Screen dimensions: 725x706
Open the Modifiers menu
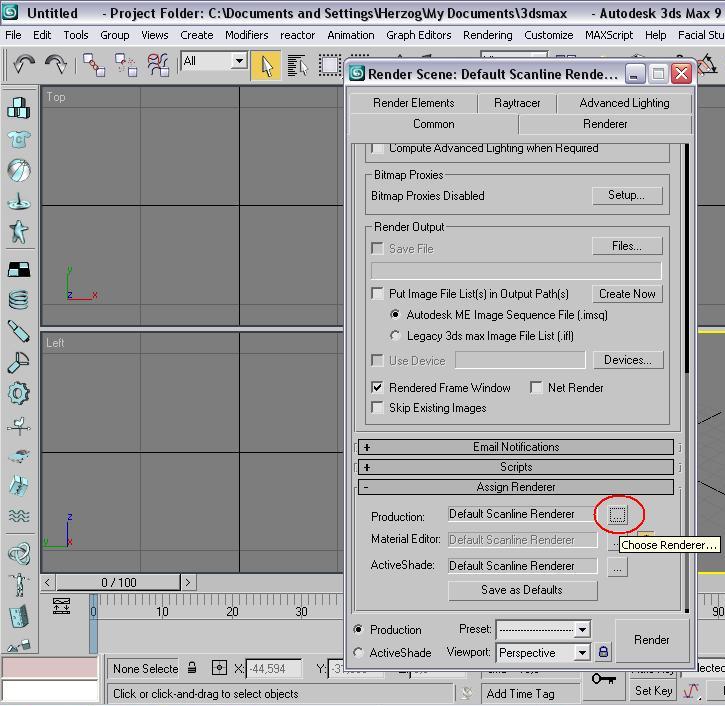(x=246, y=35)
